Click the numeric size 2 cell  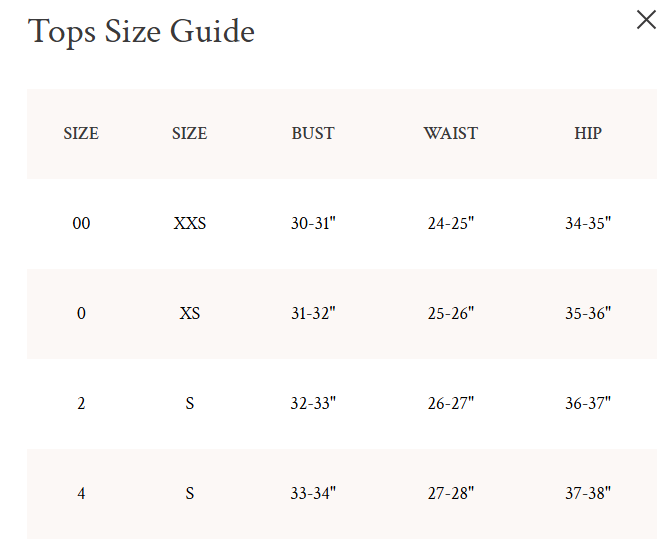click(x=81, y=404)
